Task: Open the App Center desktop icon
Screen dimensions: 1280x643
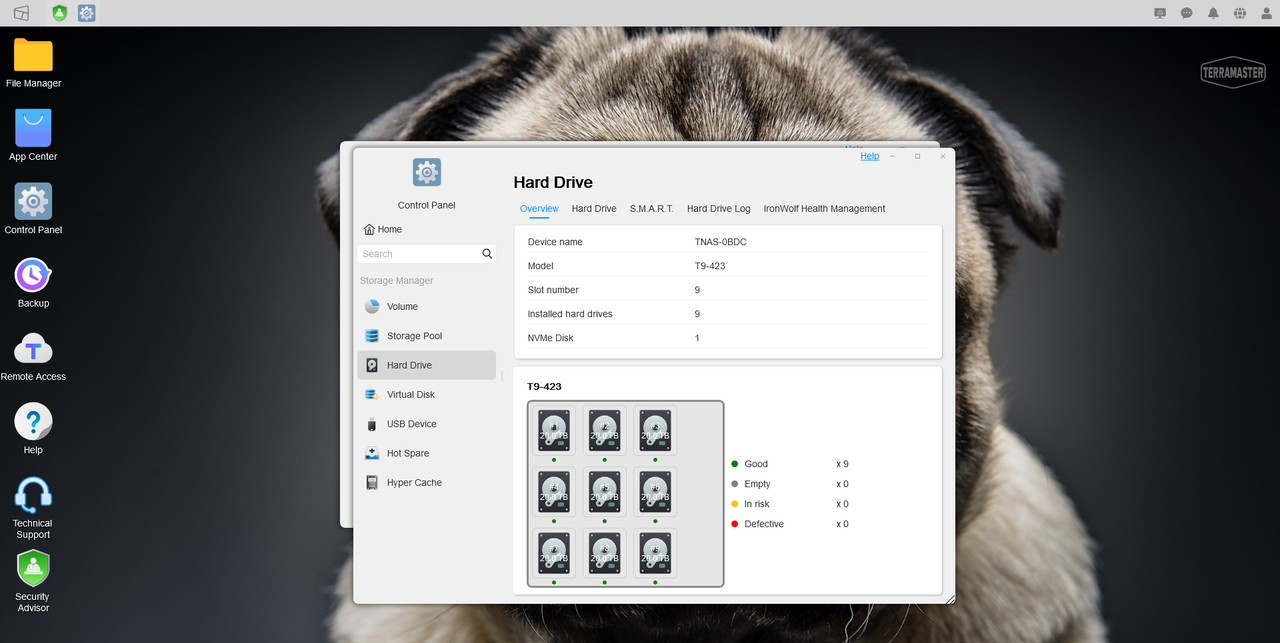Action: coord(33,136)
